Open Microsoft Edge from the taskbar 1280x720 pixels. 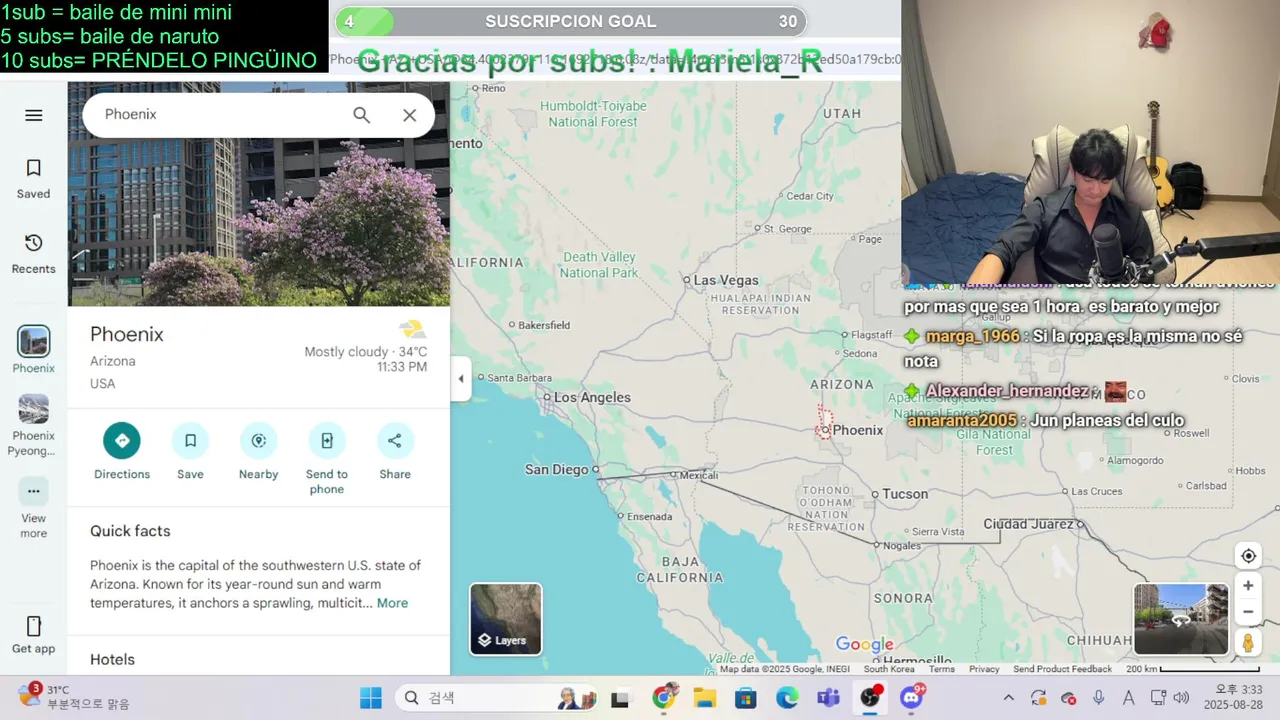pyautogui.click(x=787, y=698)
